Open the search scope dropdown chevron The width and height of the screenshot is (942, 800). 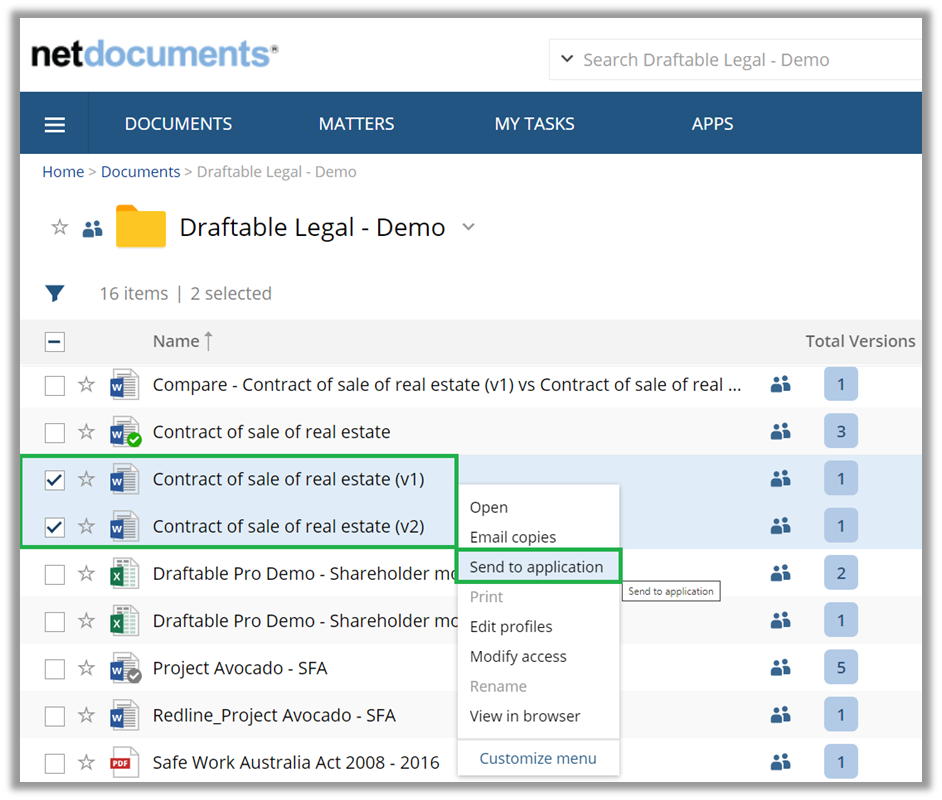567,59
